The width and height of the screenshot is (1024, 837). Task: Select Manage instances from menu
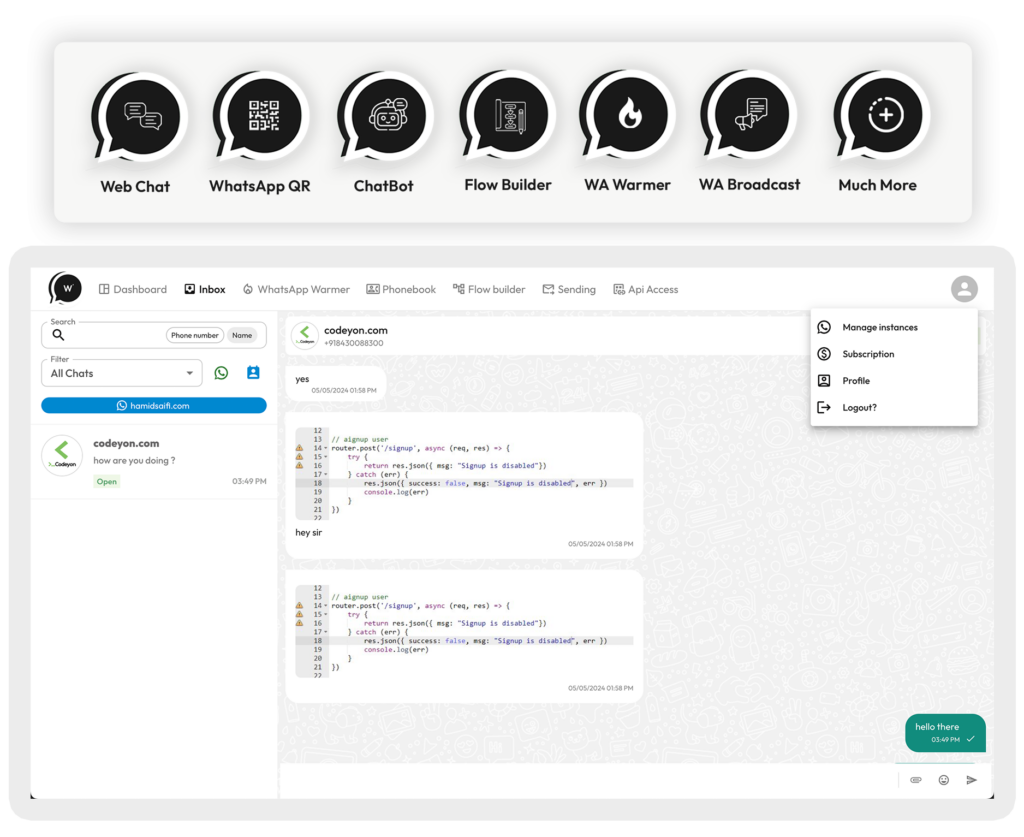(x=879, y=327)
